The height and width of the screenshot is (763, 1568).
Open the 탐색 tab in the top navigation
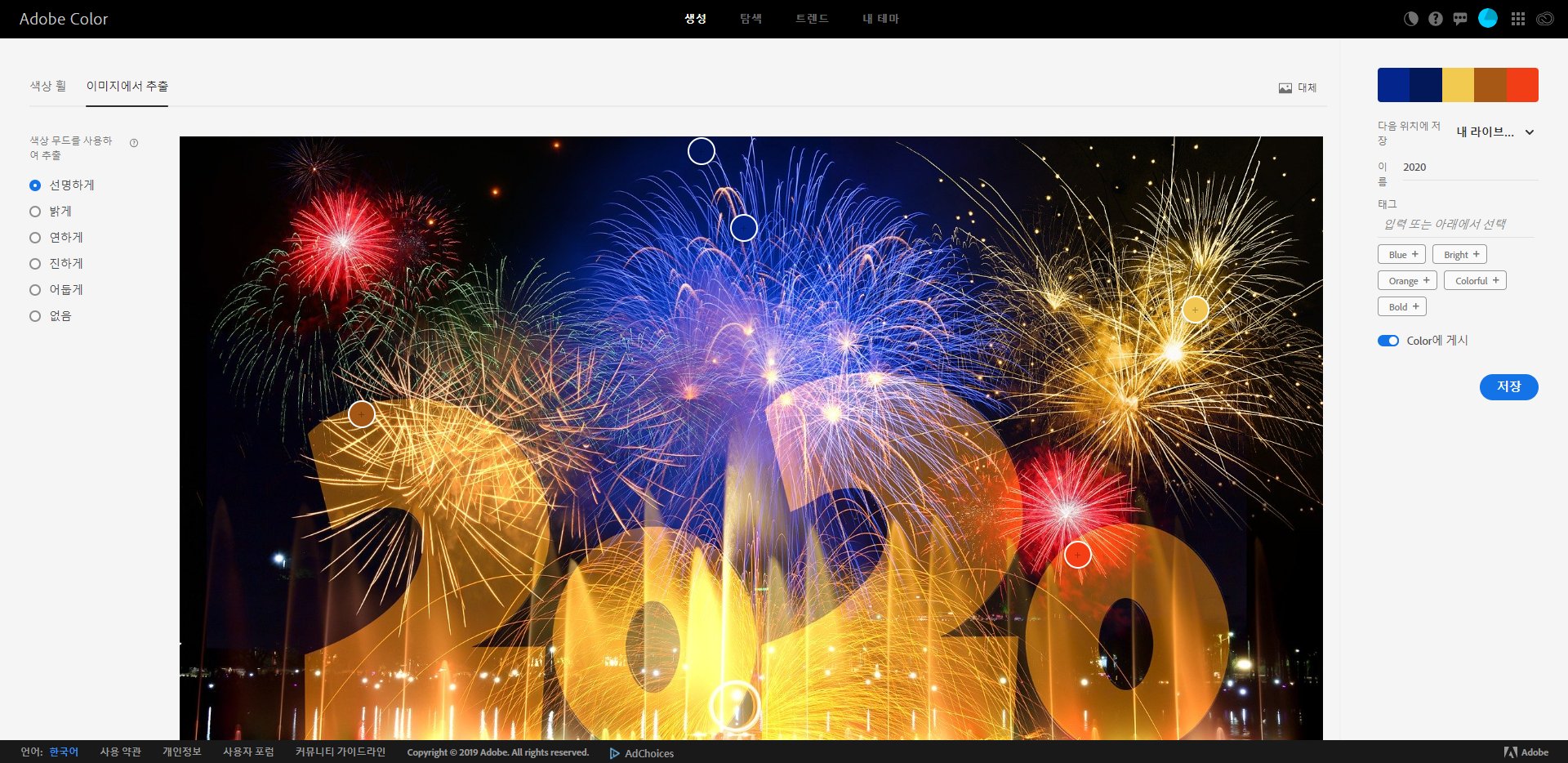point(751,19)
